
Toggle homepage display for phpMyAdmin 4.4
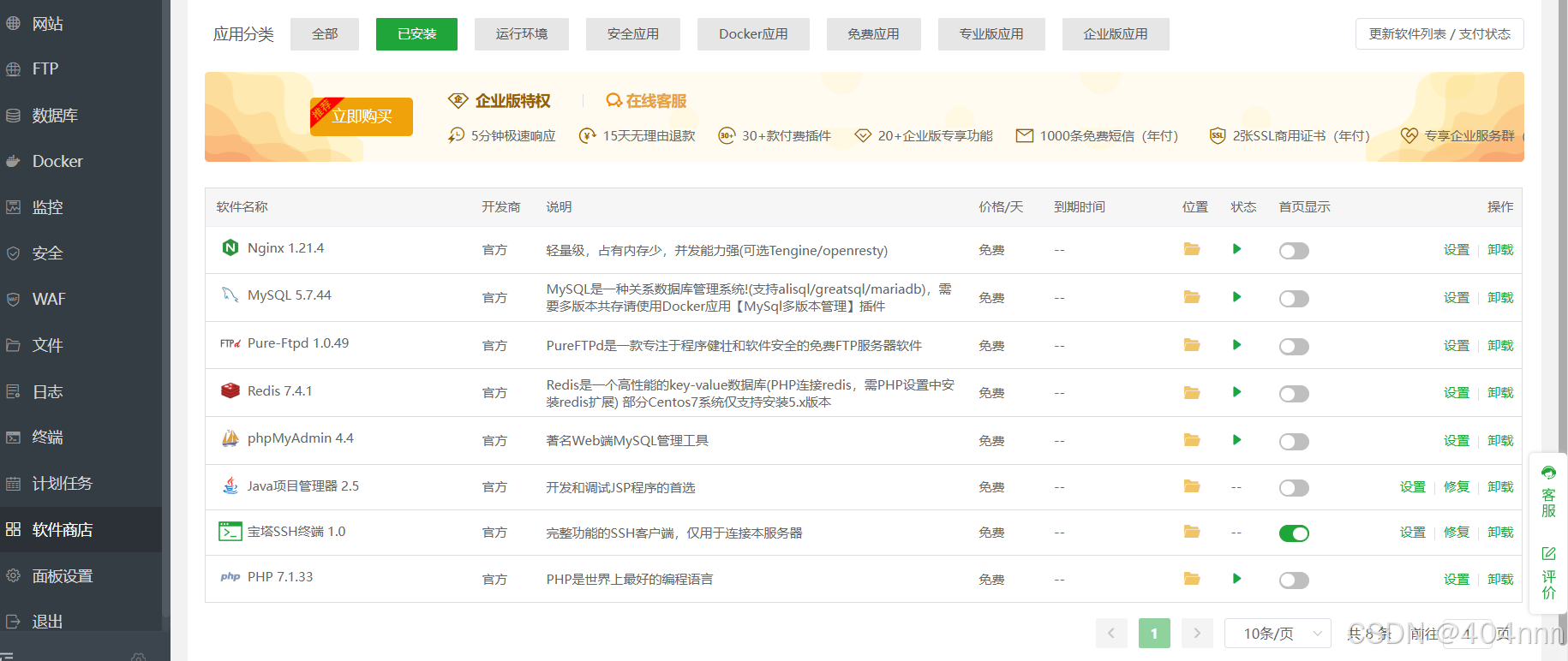point(1294,442)
